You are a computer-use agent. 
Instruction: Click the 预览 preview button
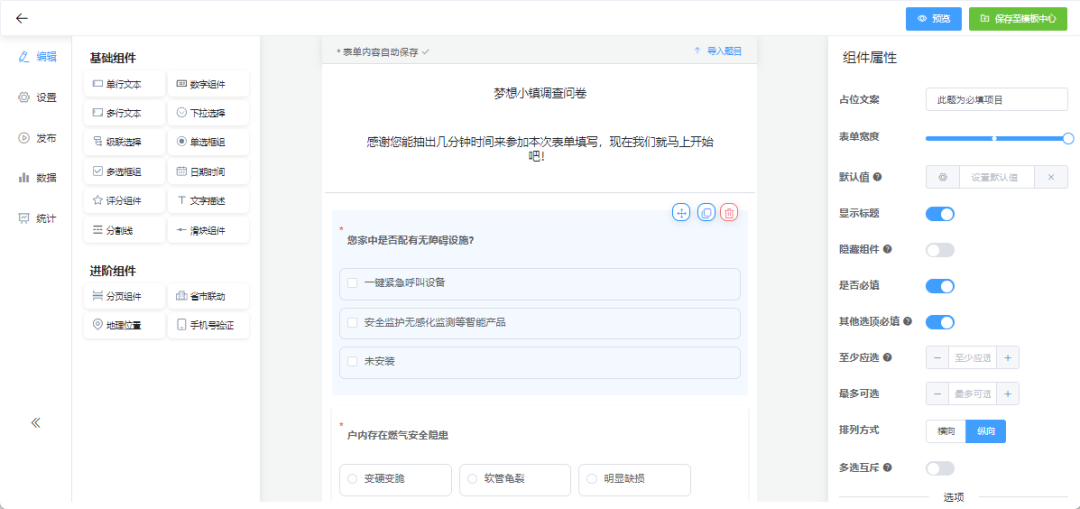click(933, 19)
